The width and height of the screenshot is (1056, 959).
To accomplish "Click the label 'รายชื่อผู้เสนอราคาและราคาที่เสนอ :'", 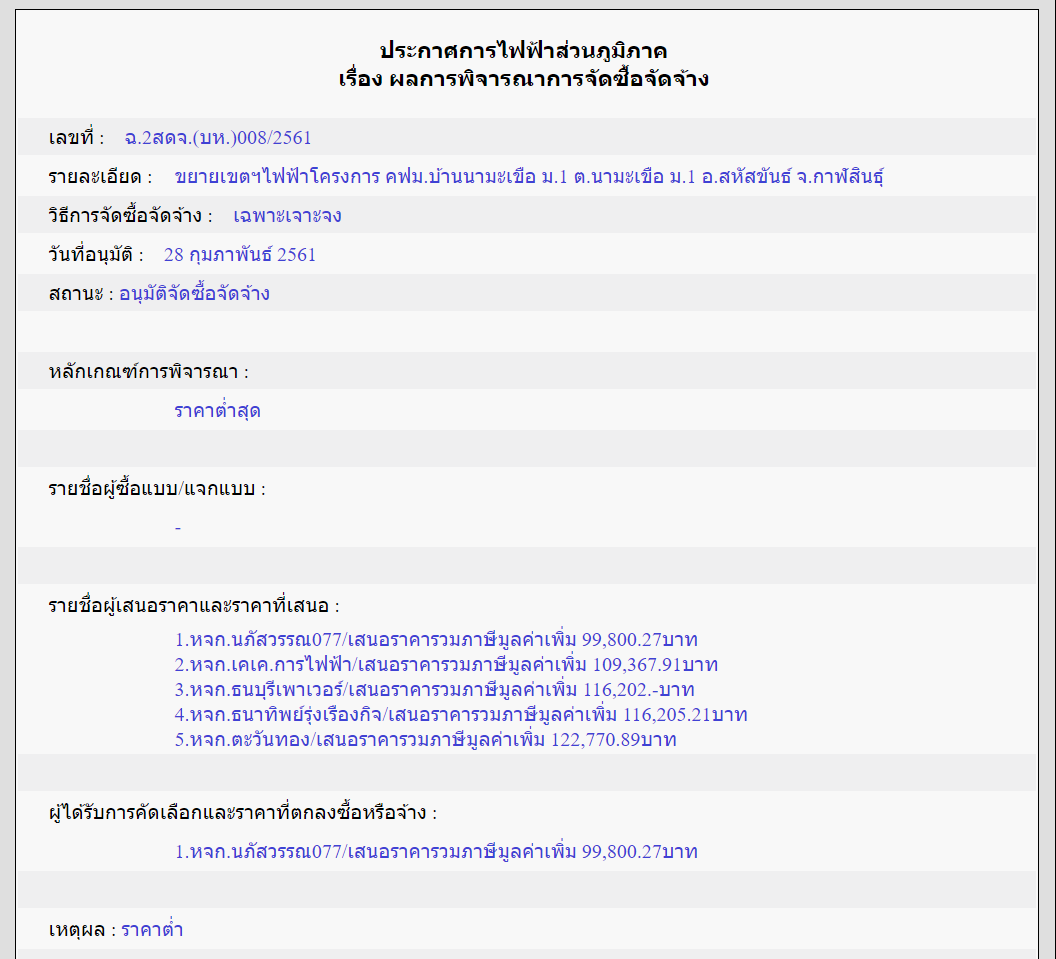I will coord(194,605).
